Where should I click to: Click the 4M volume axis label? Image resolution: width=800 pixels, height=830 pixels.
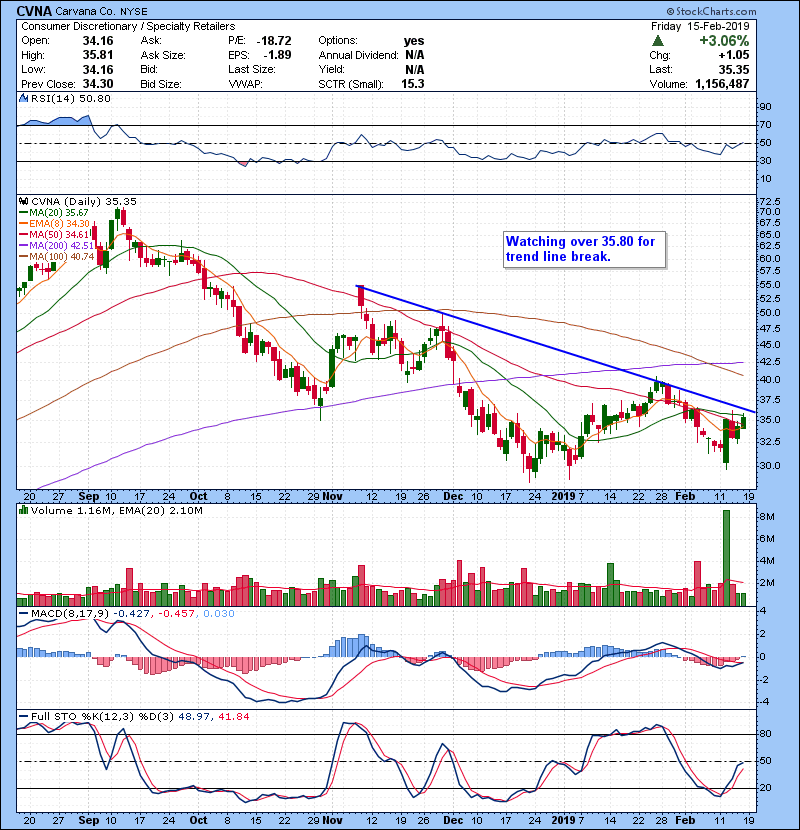click(767, 561)
